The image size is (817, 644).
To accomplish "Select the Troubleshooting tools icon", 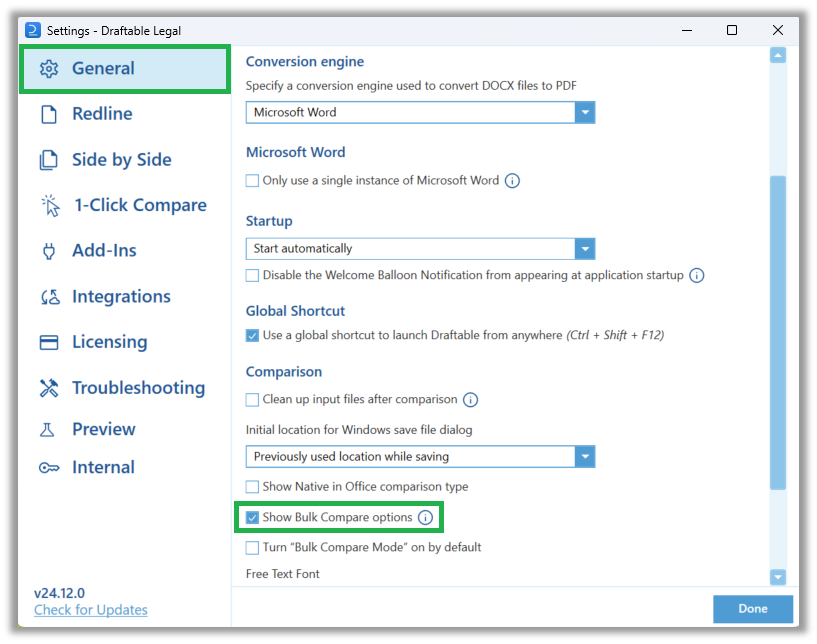I will pyautogui.click(x=49, y=388).
